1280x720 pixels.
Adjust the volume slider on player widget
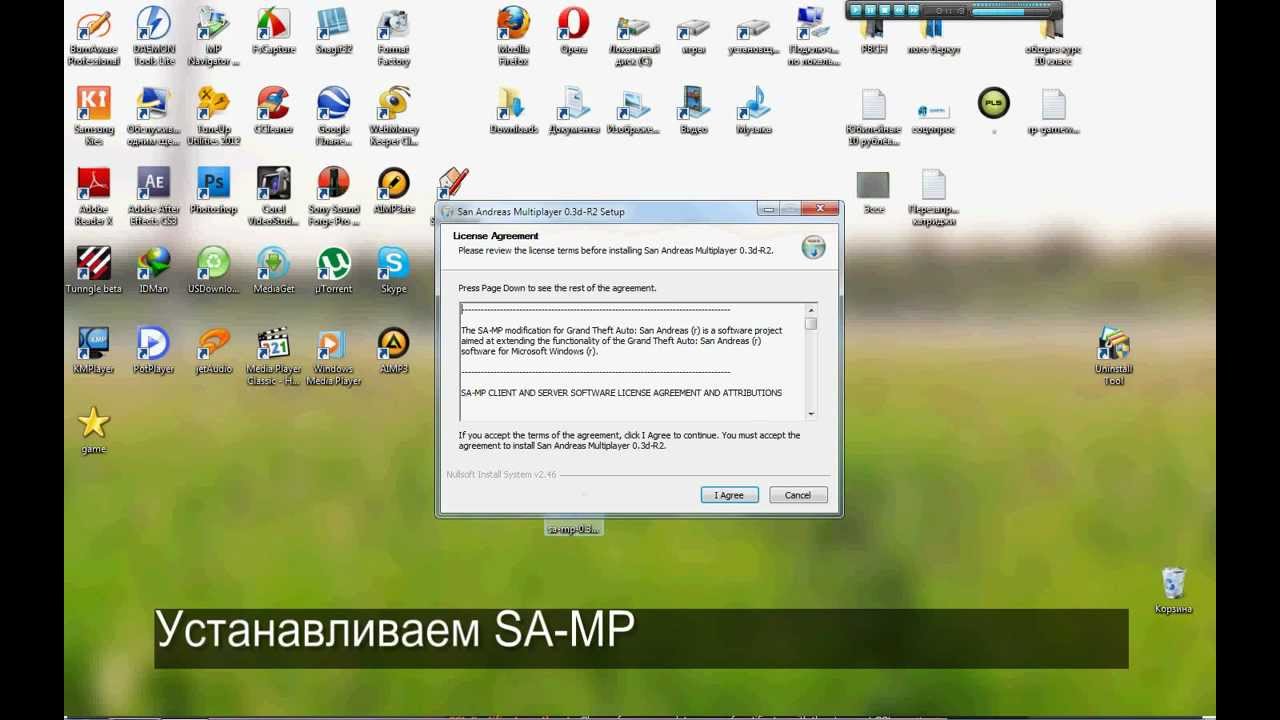pyautogui.click(x=1011, y=12)
